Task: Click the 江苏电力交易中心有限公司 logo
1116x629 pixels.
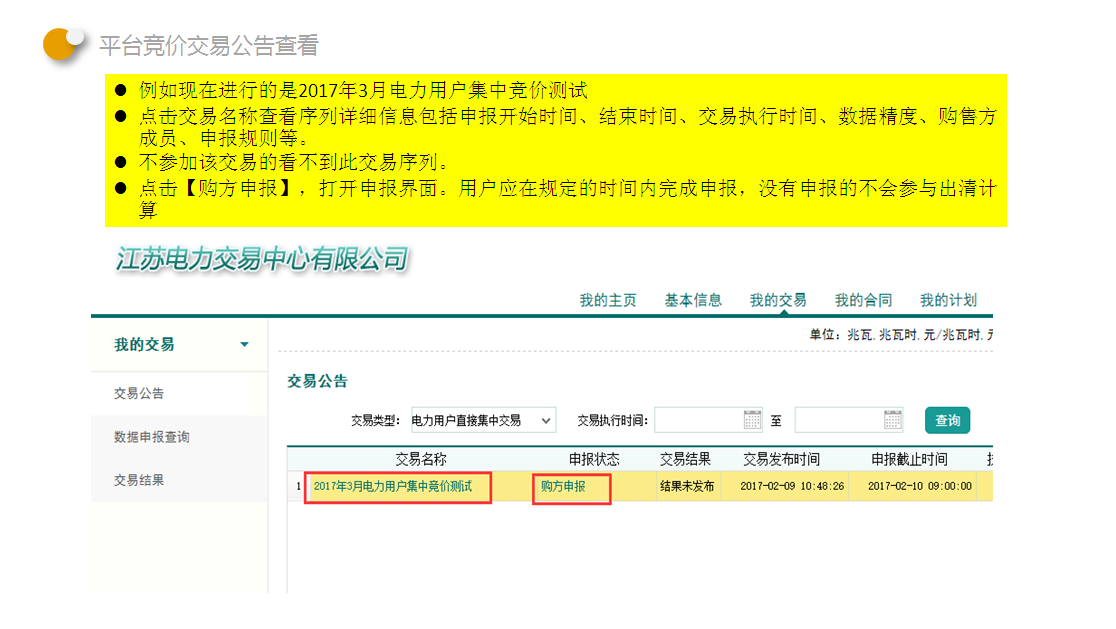Action: pyautogui.click(x=262, y=259)
